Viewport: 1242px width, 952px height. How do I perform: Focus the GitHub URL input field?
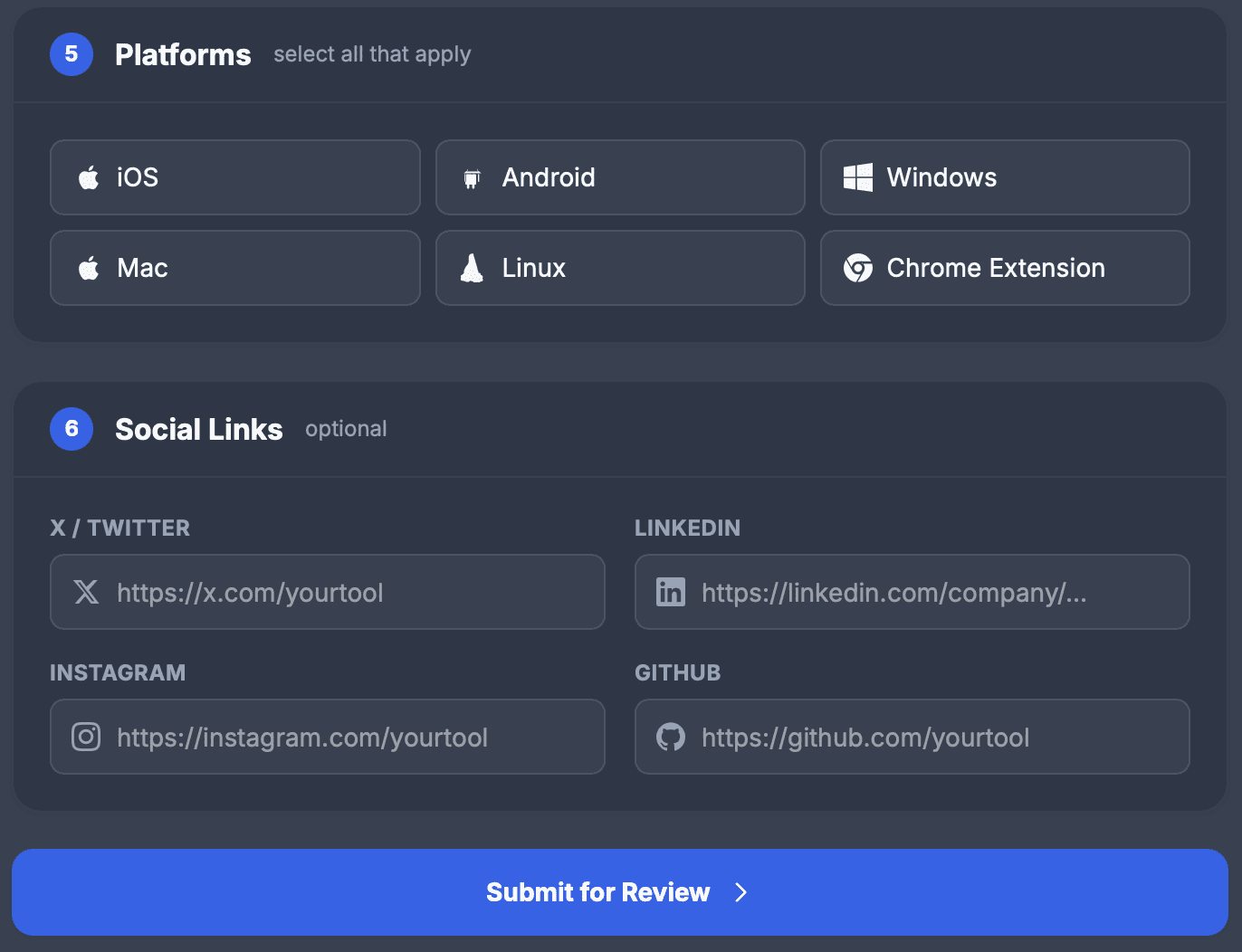coord(912,737)
